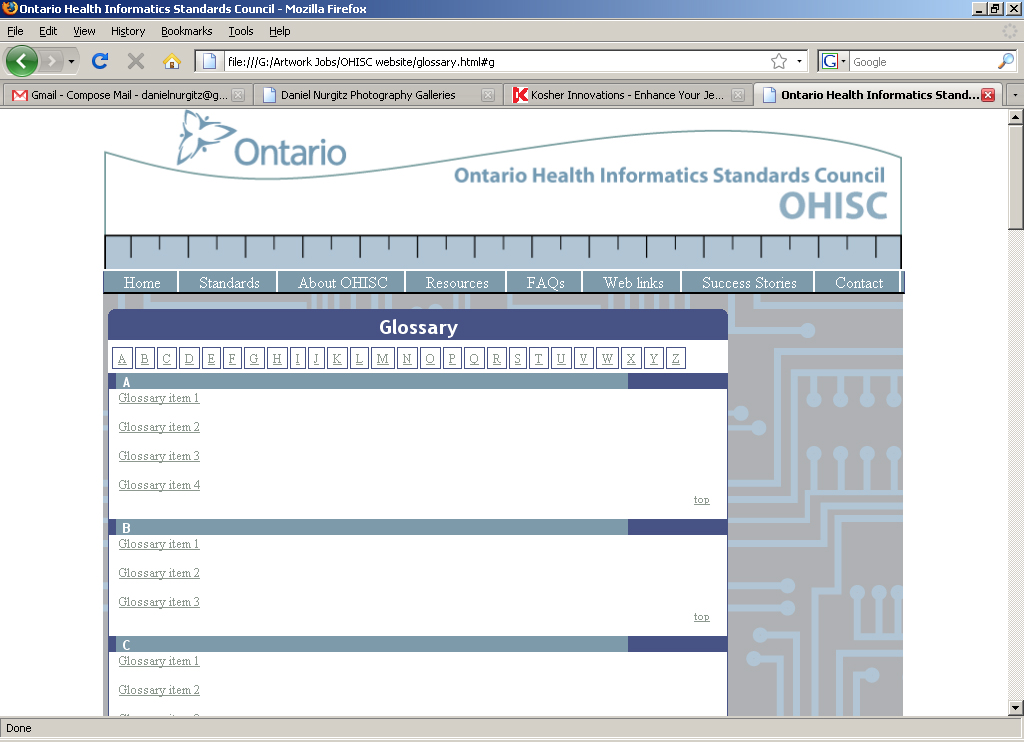Open Glossary item 2 under section B
Viewport: 1024px width, 742px height.
point(159,573)
